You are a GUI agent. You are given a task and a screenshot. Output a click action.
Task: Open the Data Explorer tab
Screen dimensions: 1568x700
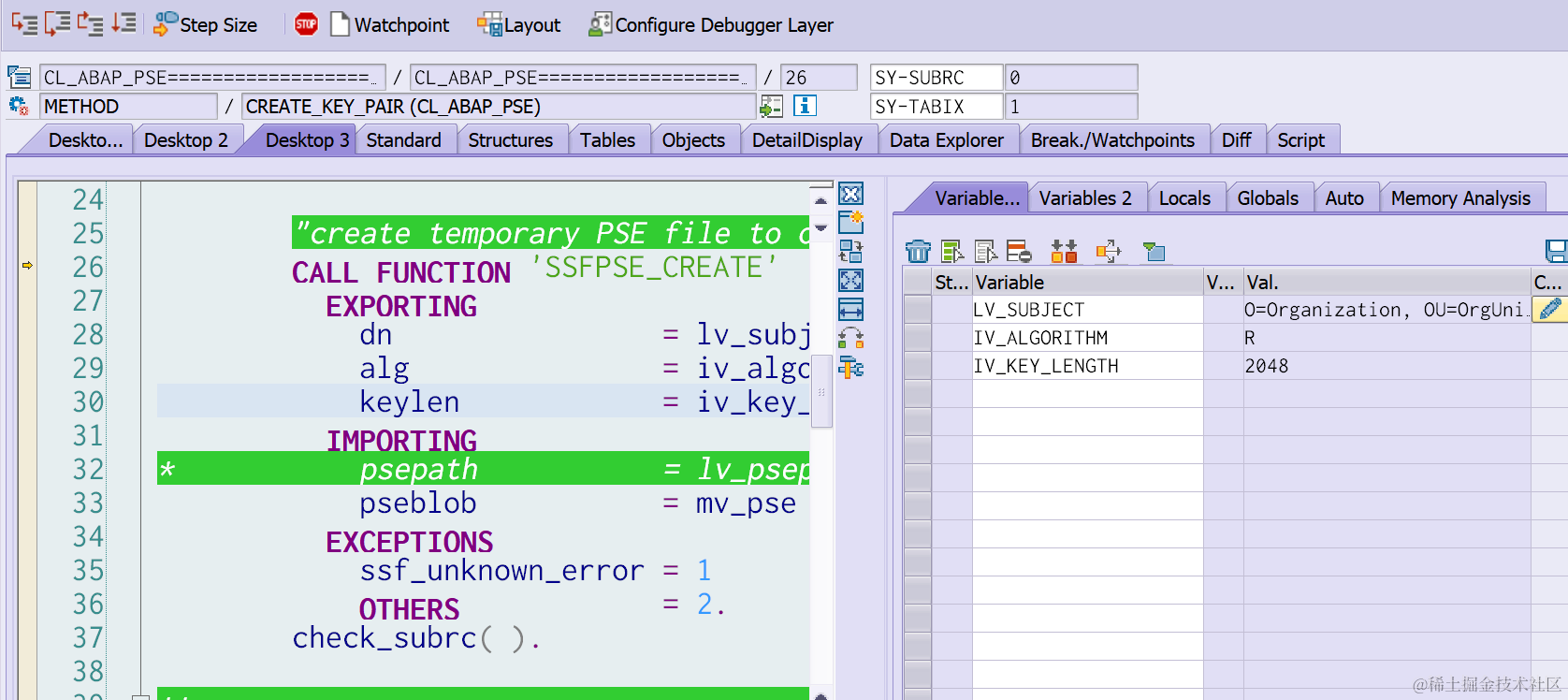point(947,140)
